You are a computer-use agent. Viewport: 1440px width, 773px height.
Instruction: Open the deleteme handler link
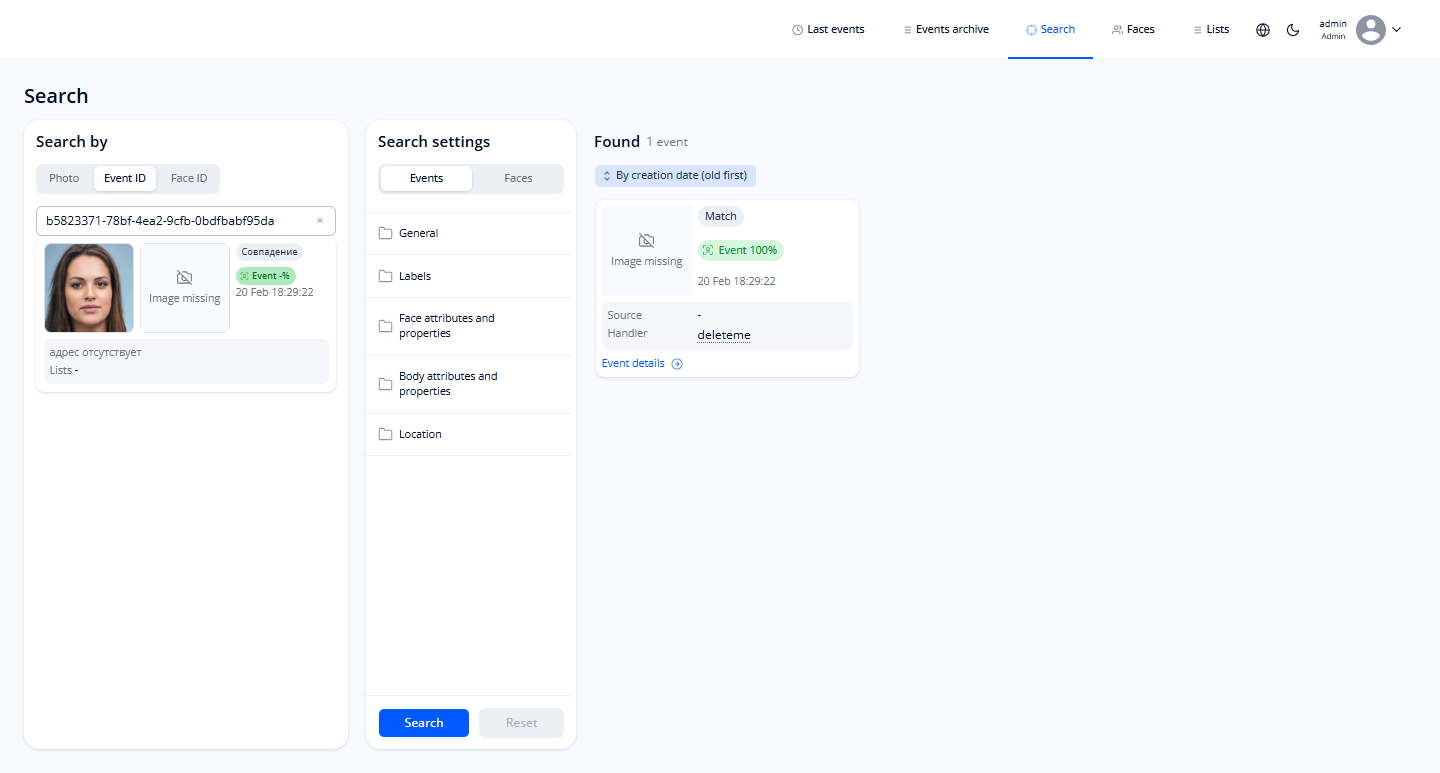coord(723,334)
